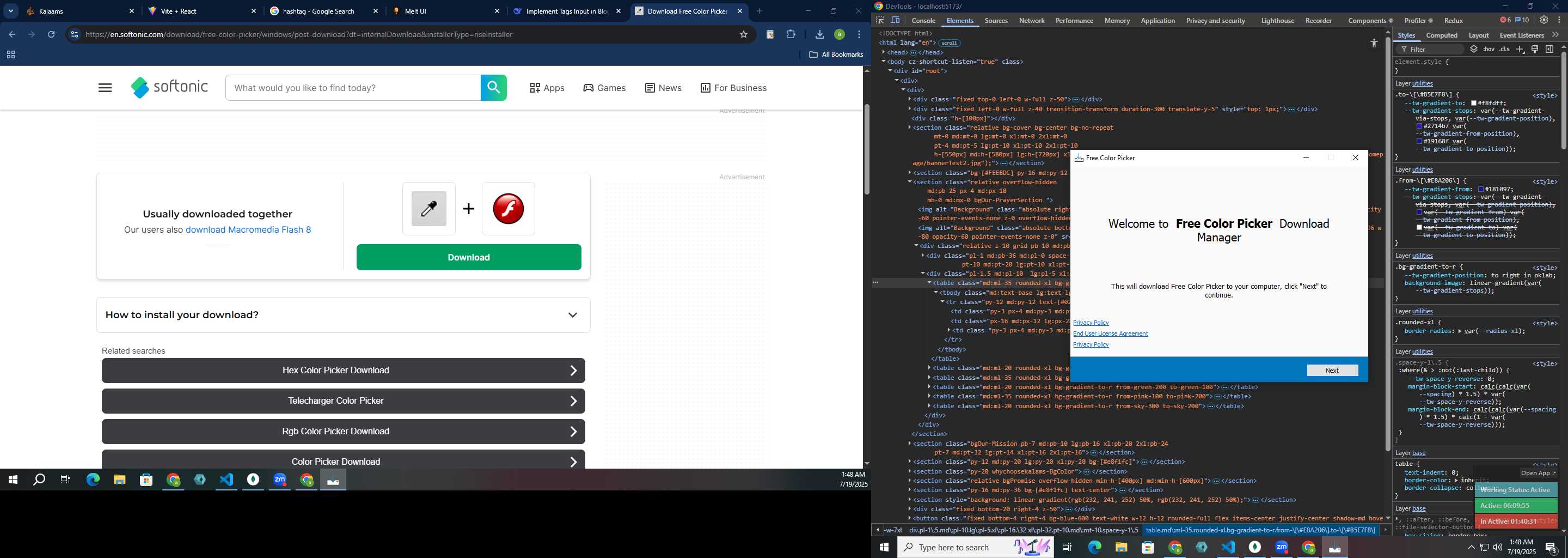Screen dimensions: 1568x558
Task: Click Next in Free Color Picker installer
Action: pyautogui.click(x=1332, y=371)
